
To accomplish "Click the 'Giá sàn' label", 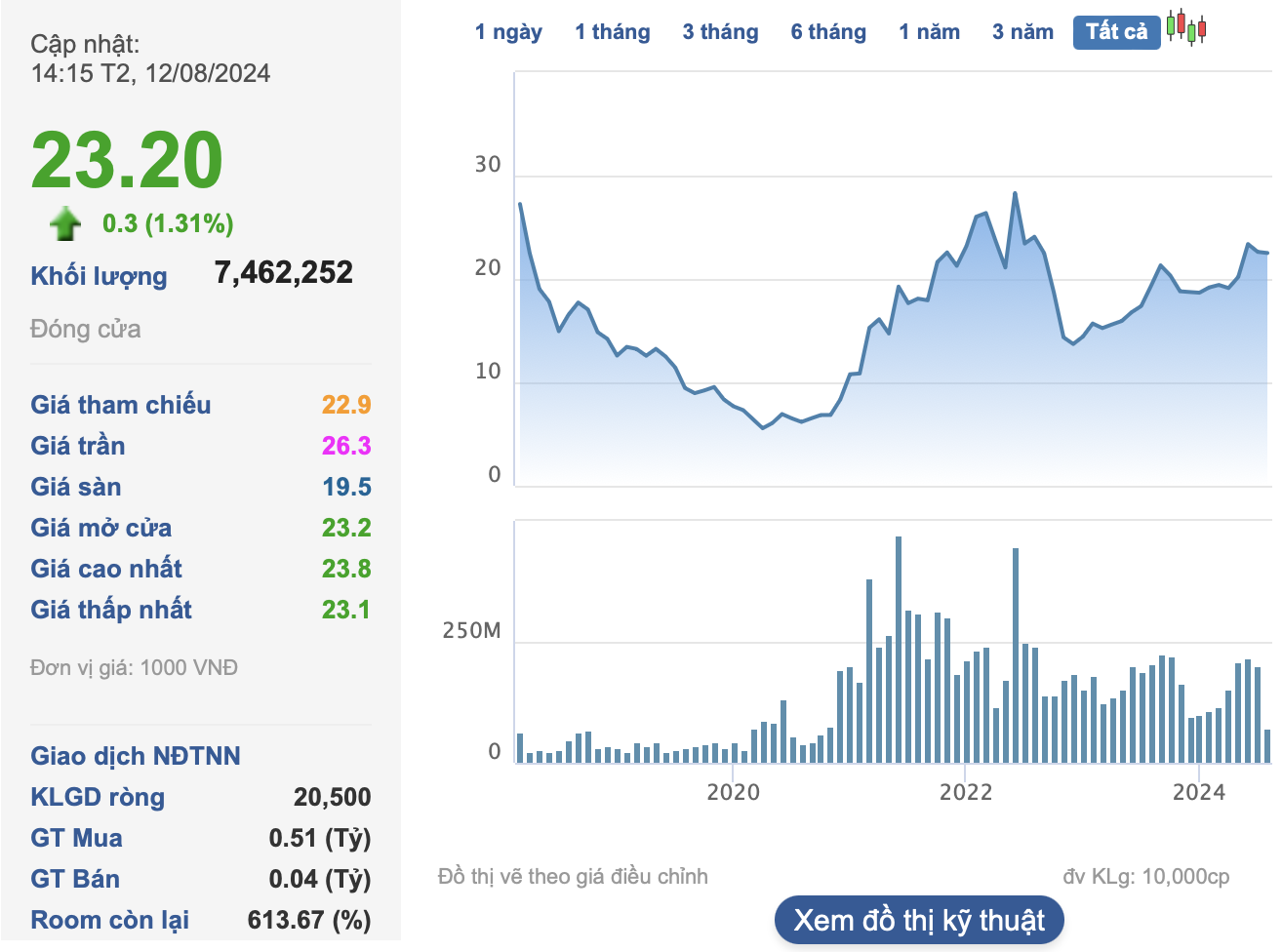I will [76, 487].
